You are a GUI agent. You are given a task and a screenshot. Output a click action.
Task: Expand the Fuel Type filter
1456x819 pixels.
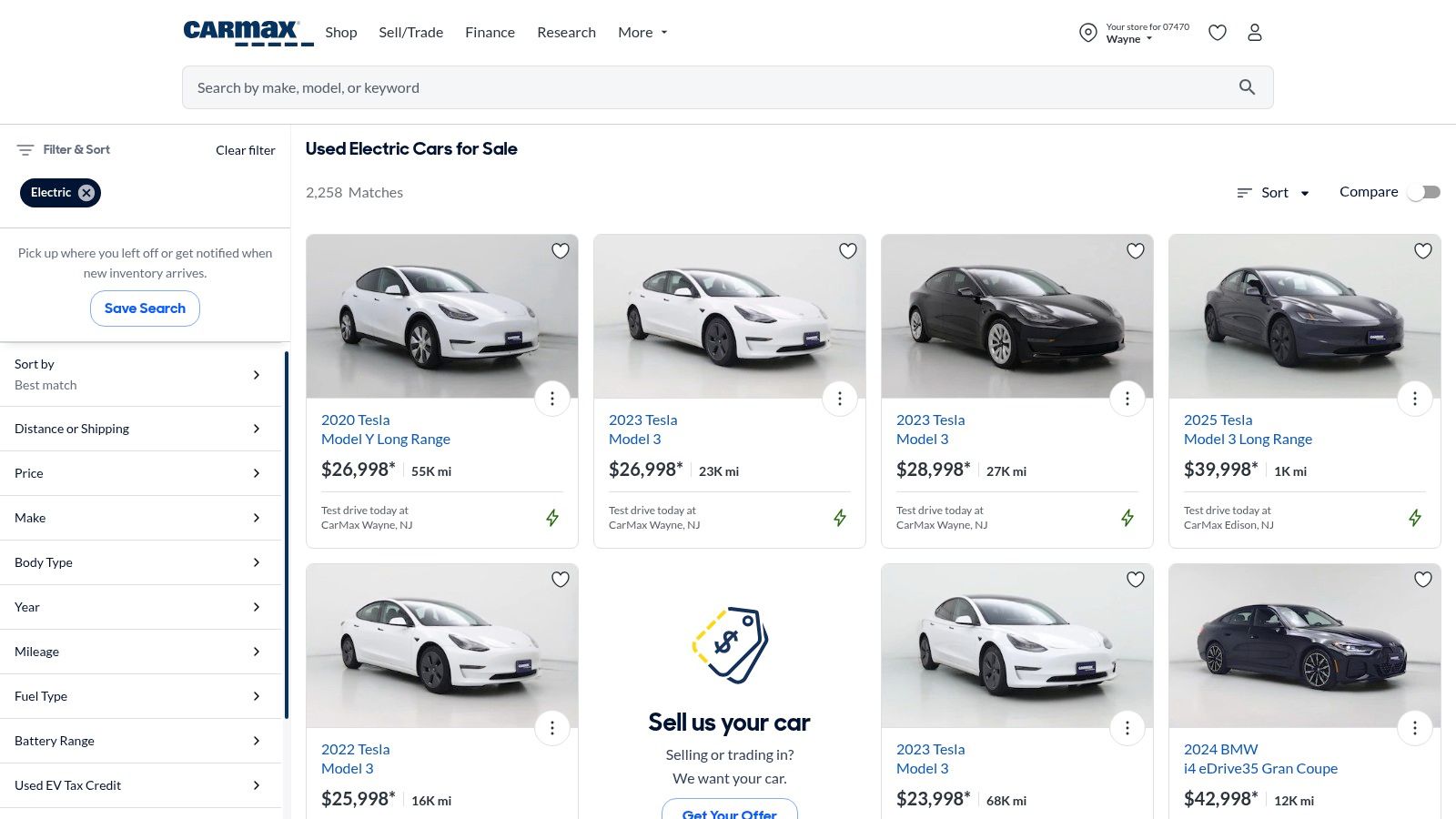[141, 696]
